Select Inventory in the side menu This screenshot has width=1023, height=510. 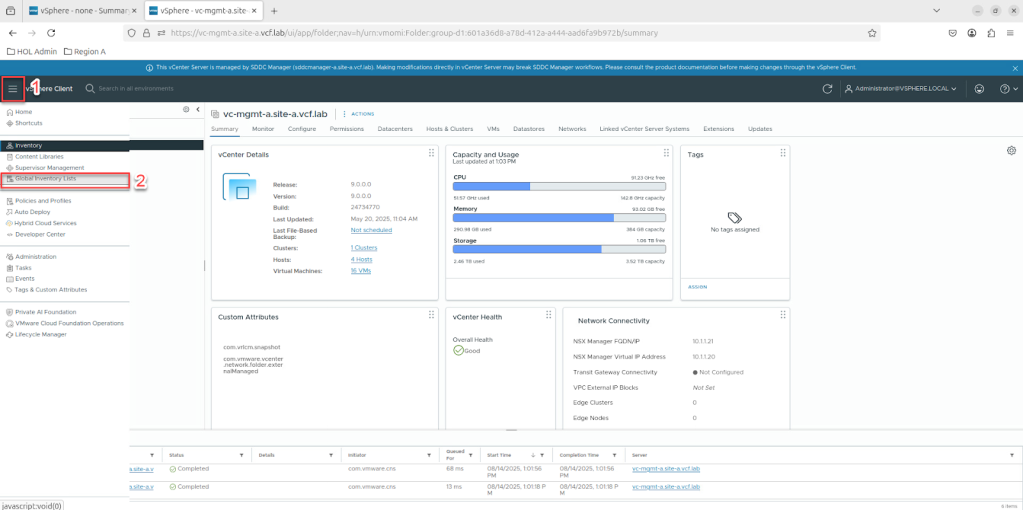tap(65, 145)
